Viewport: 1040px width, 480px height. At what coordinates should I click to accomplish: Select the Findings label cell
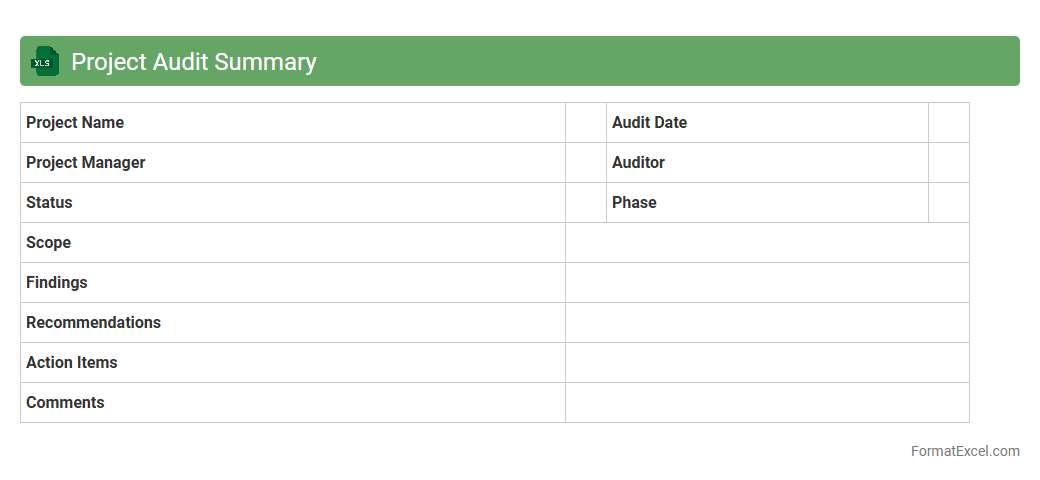pyautogui.click(x=292, y=283)
